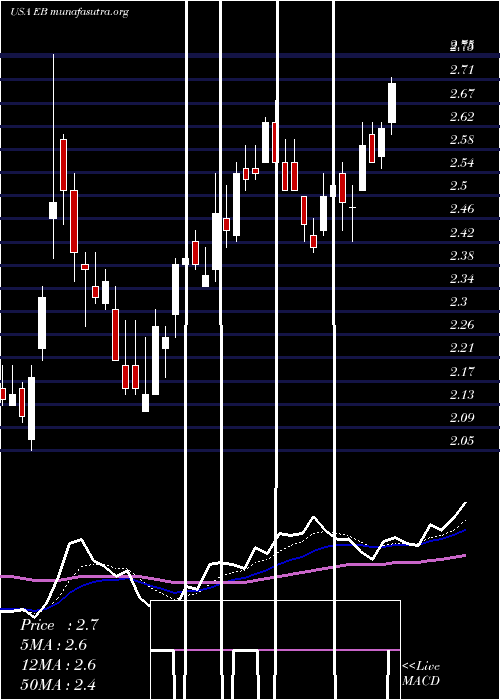
Task: Click the 2.3 price axis label
Action: point(458,302)
